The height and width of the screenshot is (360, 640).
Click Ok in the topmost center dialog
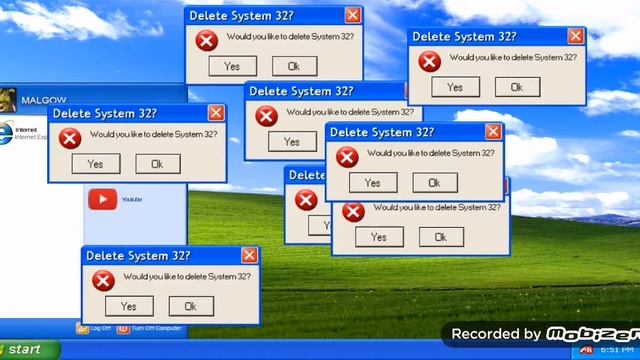[294, 66]
